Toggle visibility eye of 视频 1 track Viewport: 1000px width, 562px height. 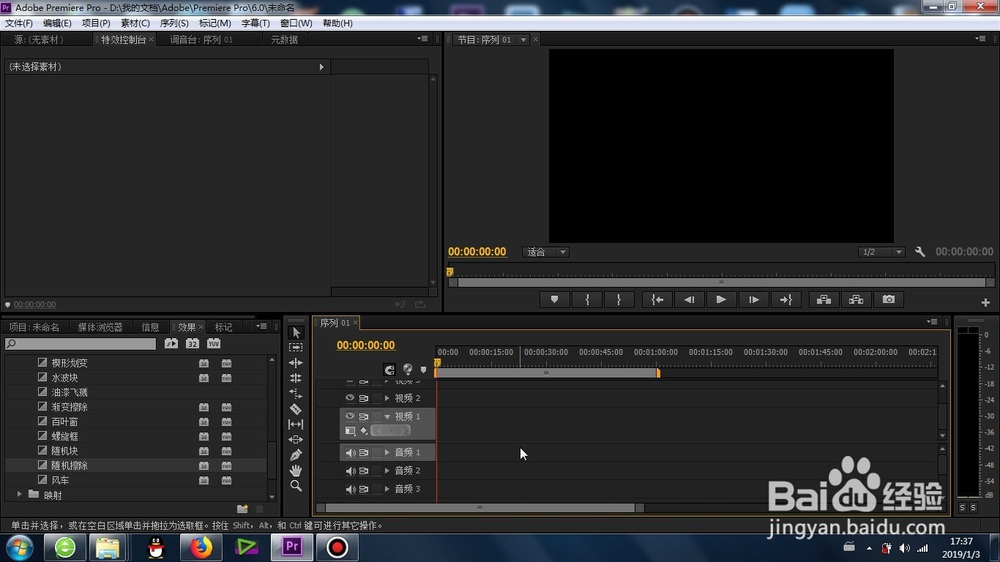point(349,416)
